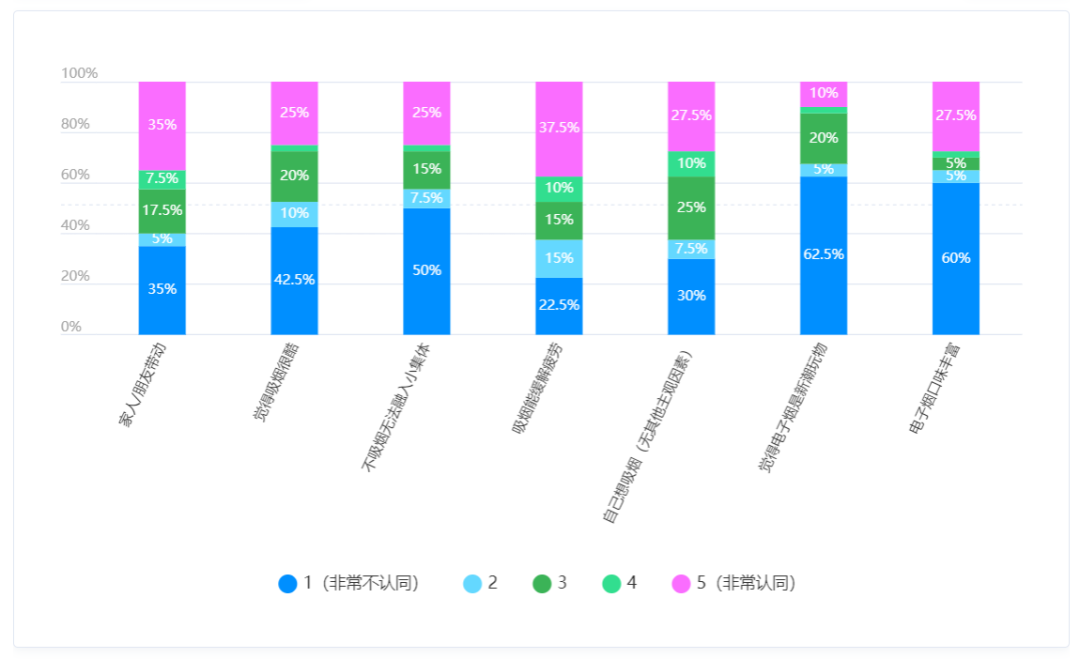Screen dimensions: 1080x659
Task: Select the 25% dark green bar segment
Action: click(x=691, y=208)
